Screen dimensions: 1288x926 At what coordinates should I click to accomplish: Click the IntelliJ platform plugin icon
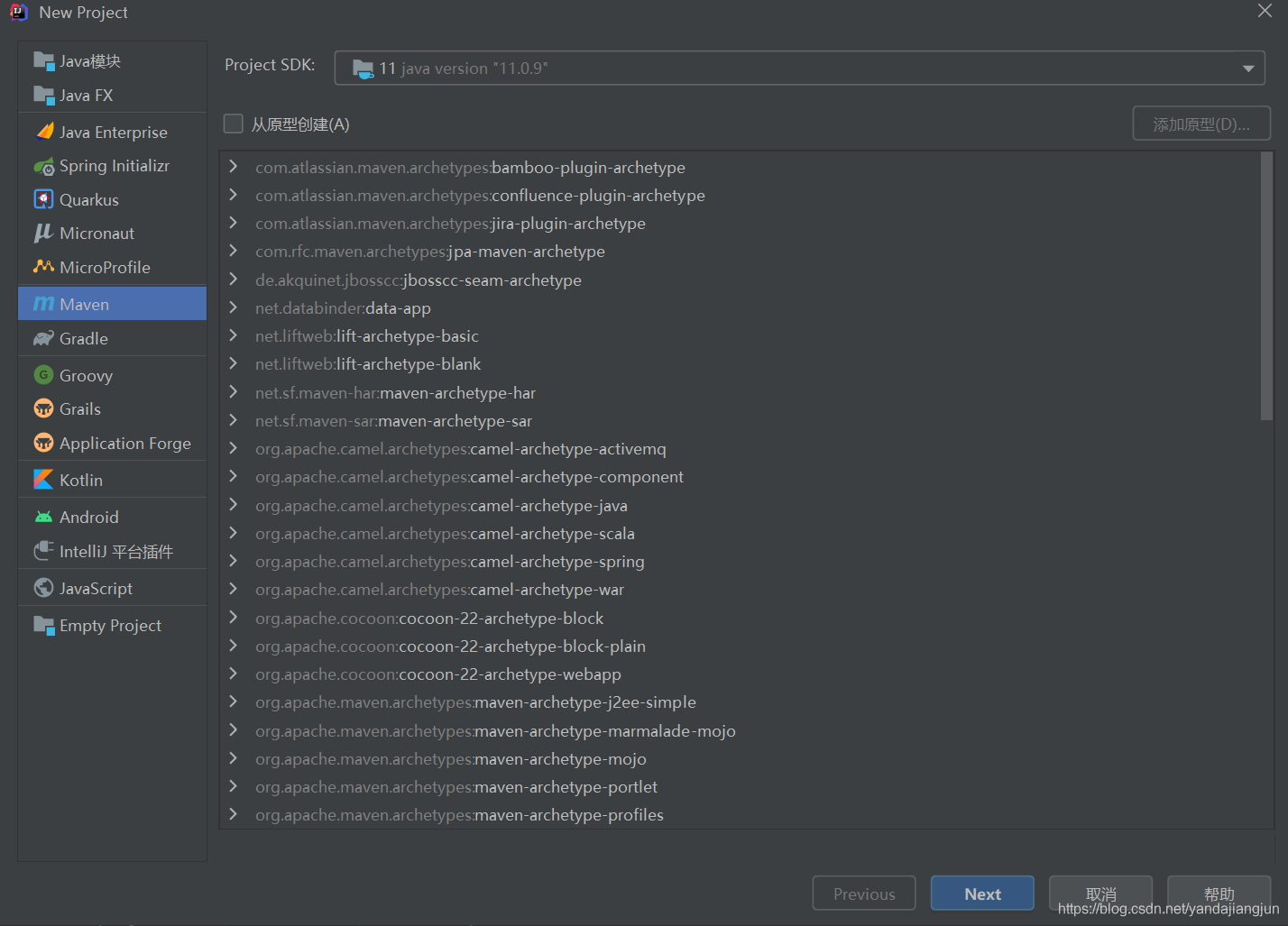tap(43, 551)
